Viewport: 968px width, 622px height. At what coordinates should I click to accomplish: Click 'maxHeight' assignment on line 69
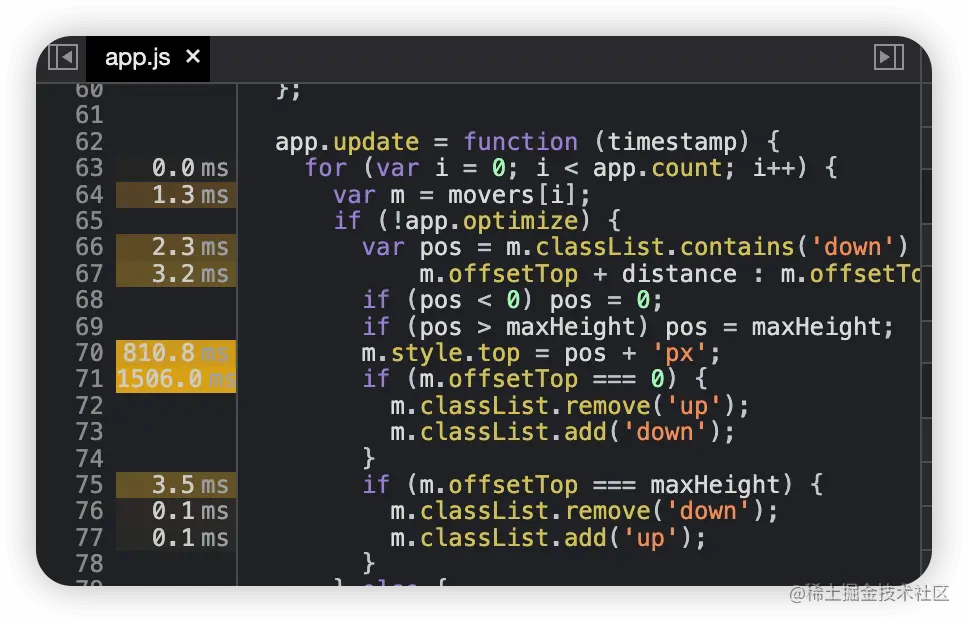(816, 327)
